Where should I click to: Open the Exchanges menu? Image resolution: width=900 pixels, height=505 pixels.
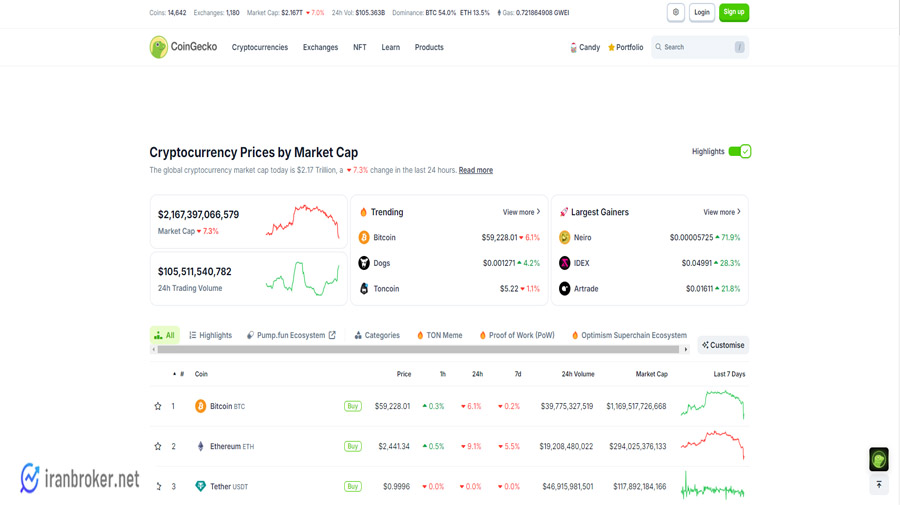pyautogui.click(x=320, y=48)
